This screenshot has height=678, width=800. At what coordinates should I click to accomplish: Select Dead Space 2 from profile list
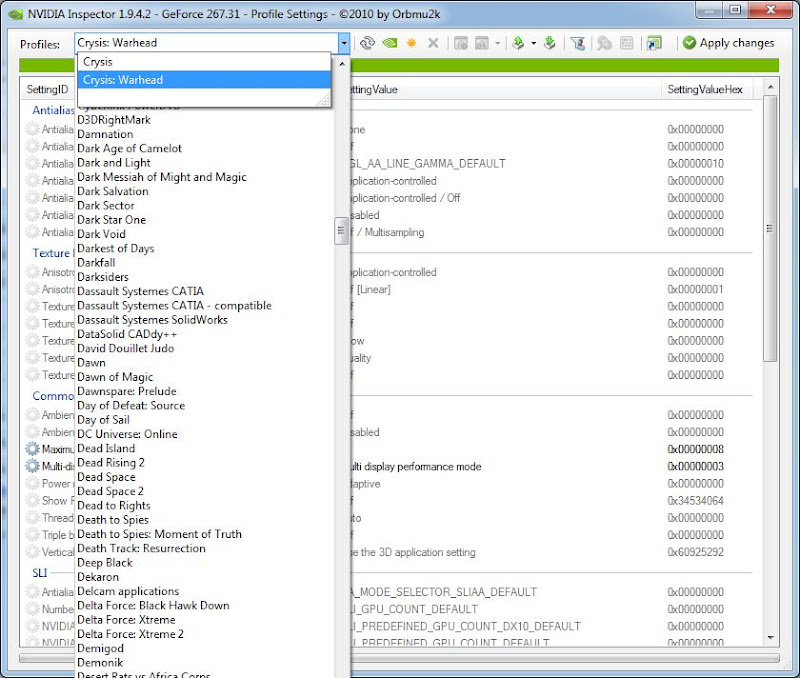tap(110, 491)
